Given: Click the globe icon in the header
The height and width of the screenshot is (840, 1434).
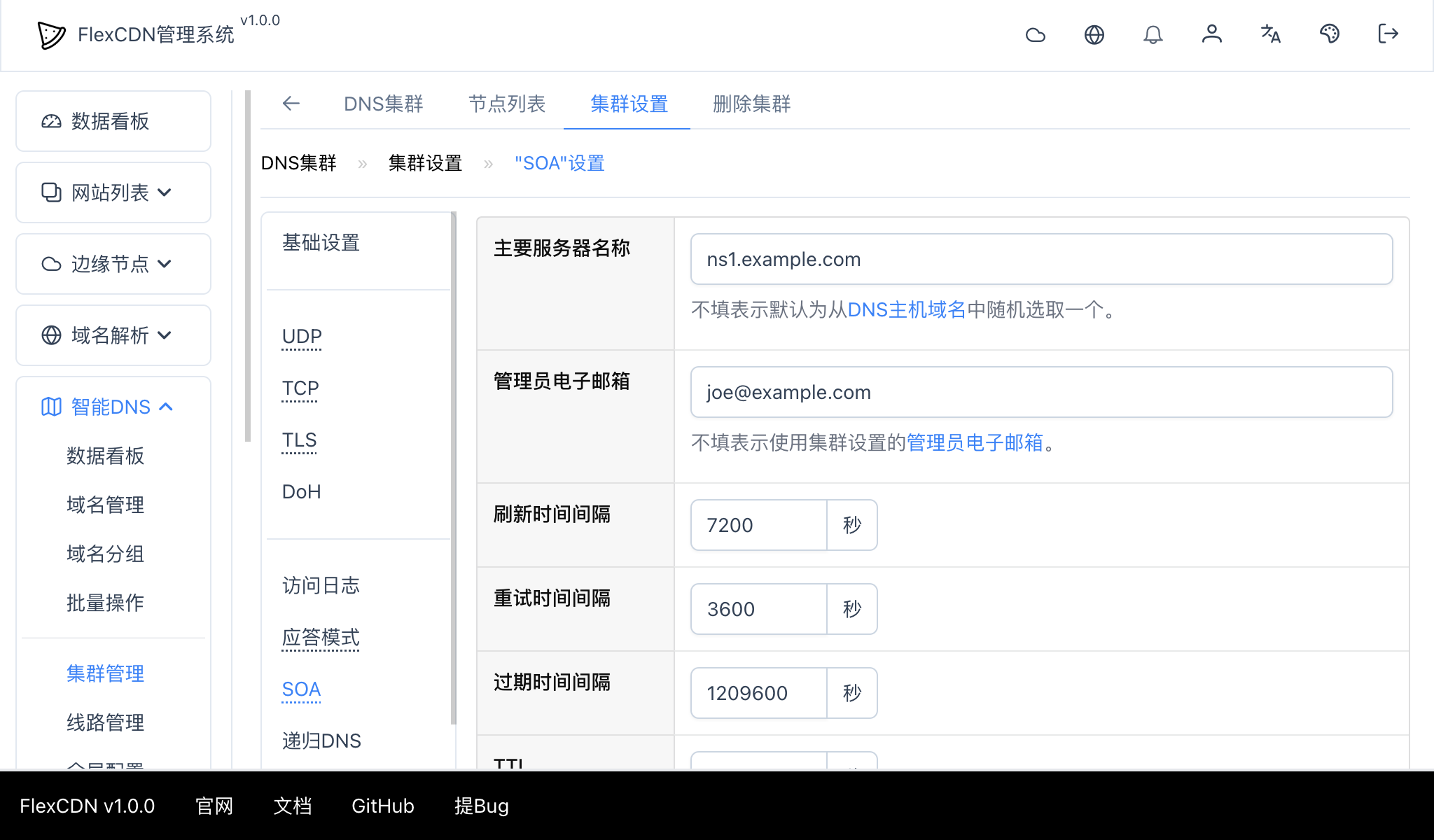Looking at the screenshot, I should point(1094,34).
